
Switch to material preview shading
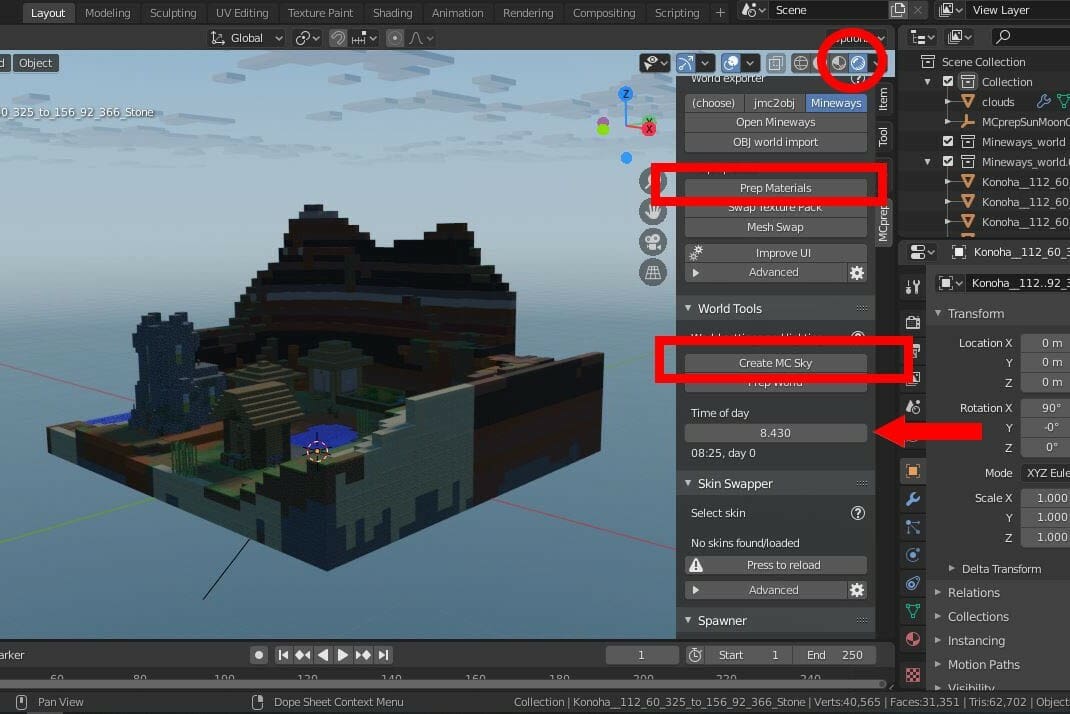pyautogui.click(x=839, y=63)
